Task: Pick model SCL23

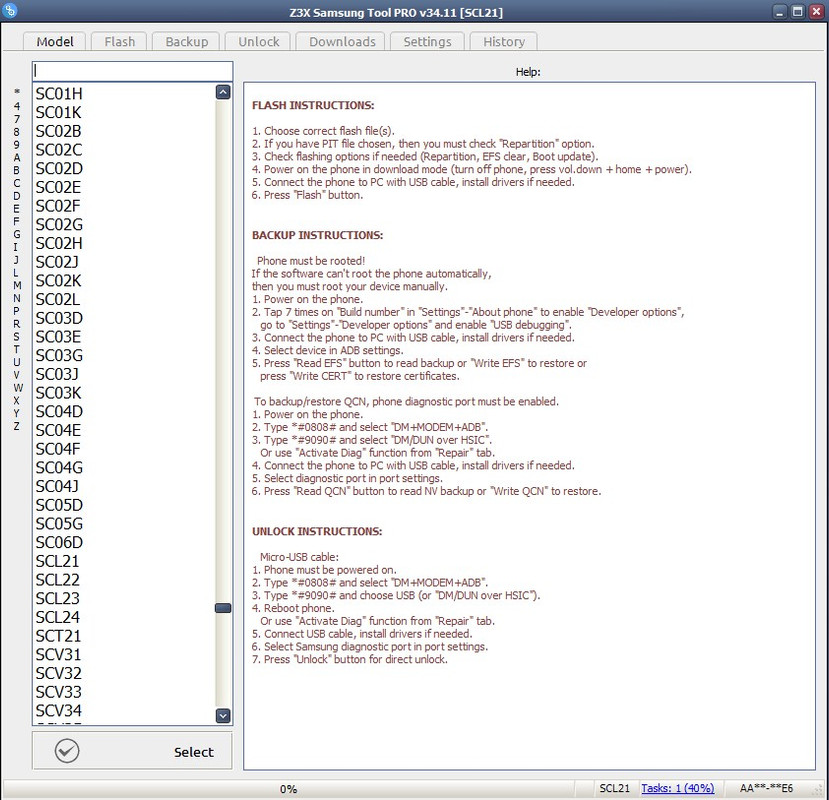Action: [124, 599]
